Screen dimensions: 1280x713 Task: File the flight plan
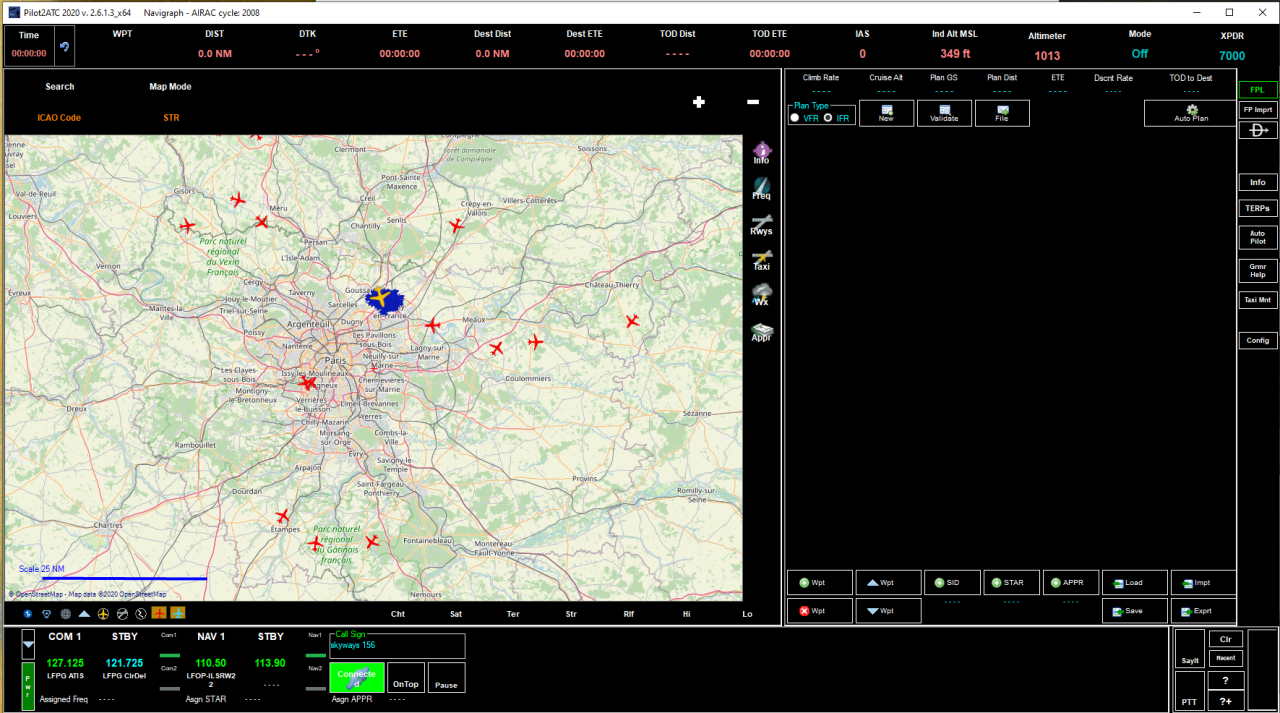coord(1002,113)
